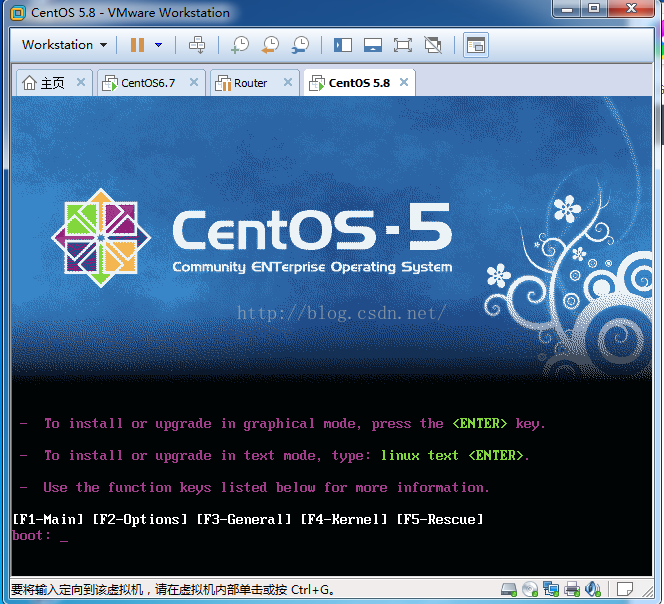This screenshot has width=664, height=604.
Task: Enter full screen mode
Action: click(x=403, y=45)
